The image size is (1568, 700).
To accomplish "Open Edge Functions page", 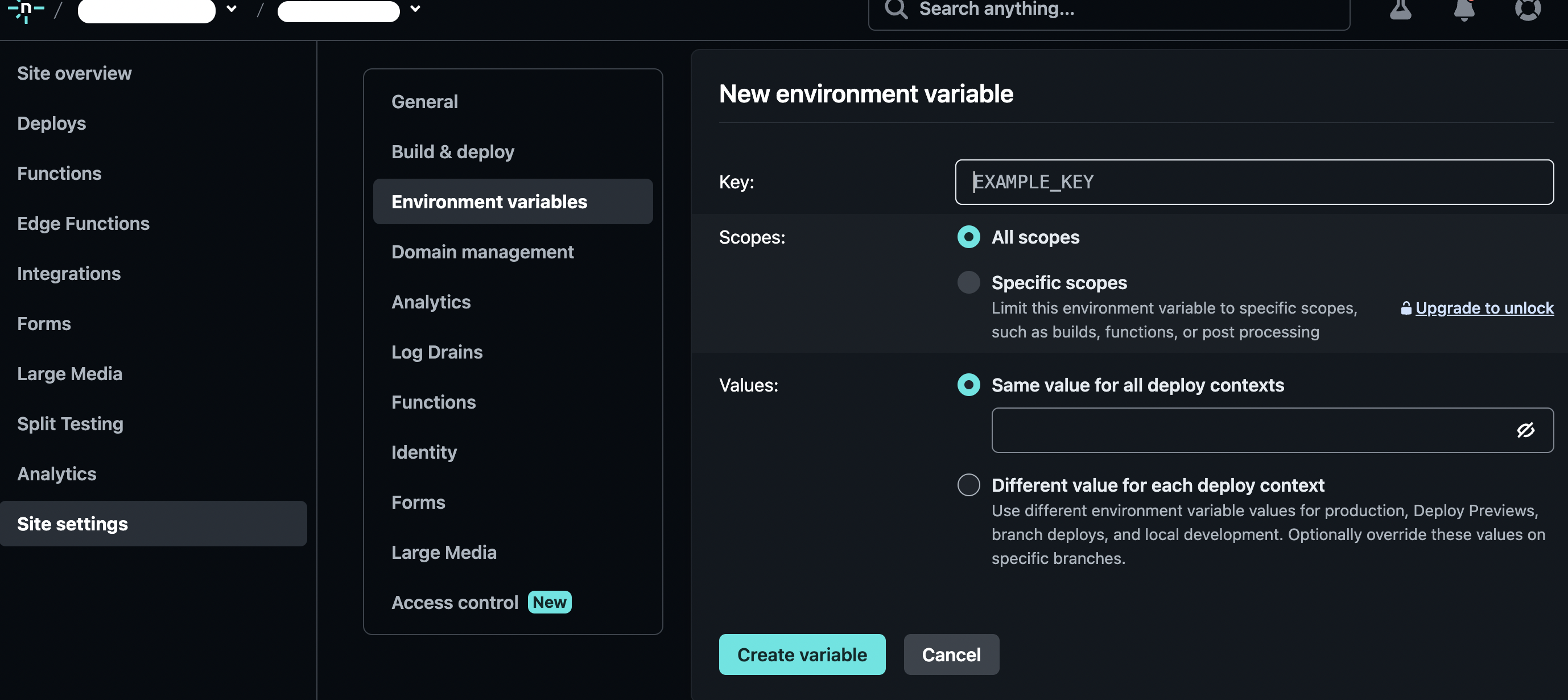I will (x=83, y=224).
